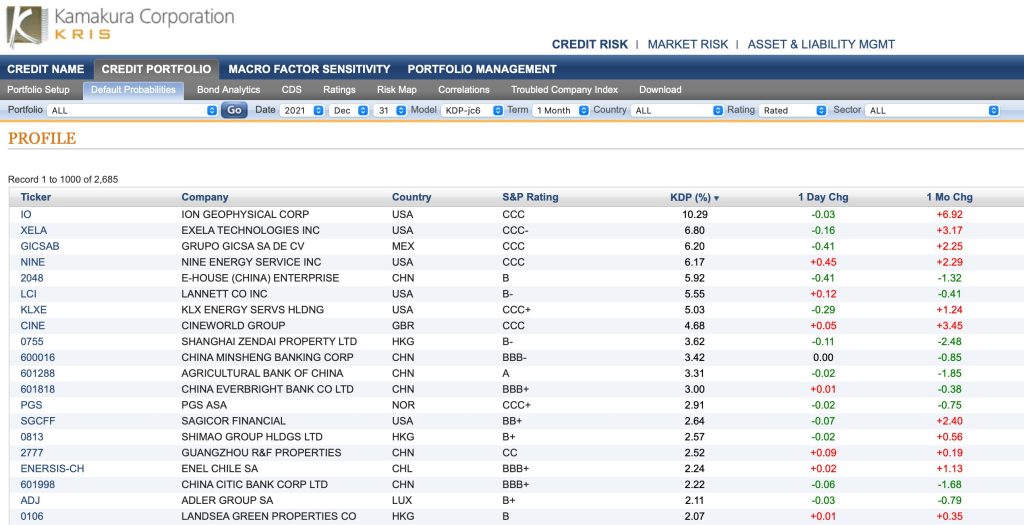The height and width of the screenshot is (525, 1024).
Task: Open ticker 600016 link
Action: [37, 357]
